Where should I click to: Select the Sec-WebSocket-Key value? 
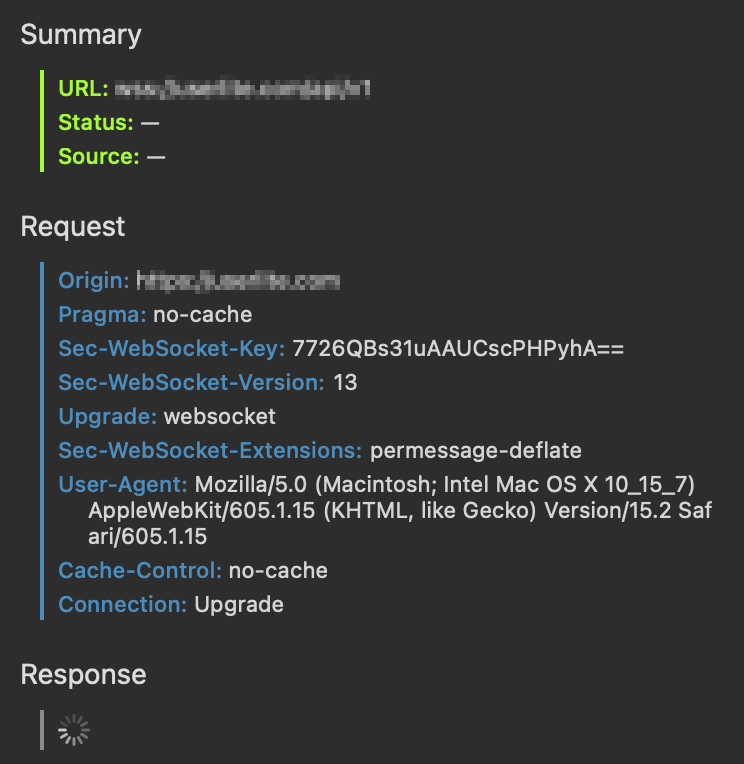[x=458, y=349]
